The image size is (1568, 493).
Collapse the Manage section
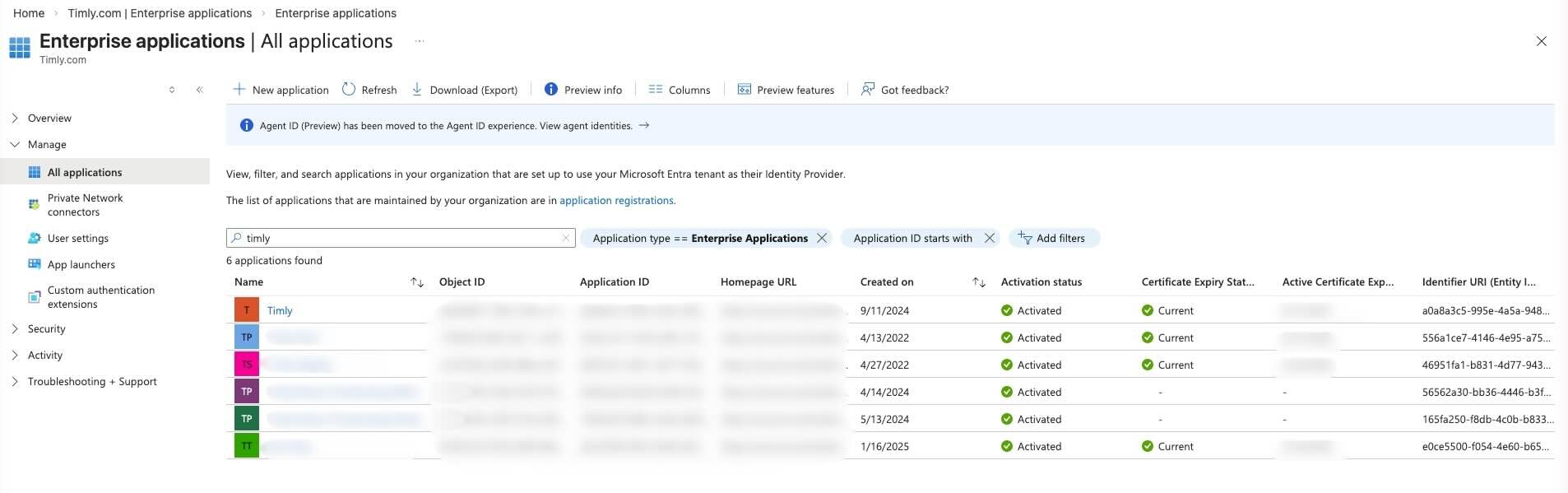pos(15,144)
